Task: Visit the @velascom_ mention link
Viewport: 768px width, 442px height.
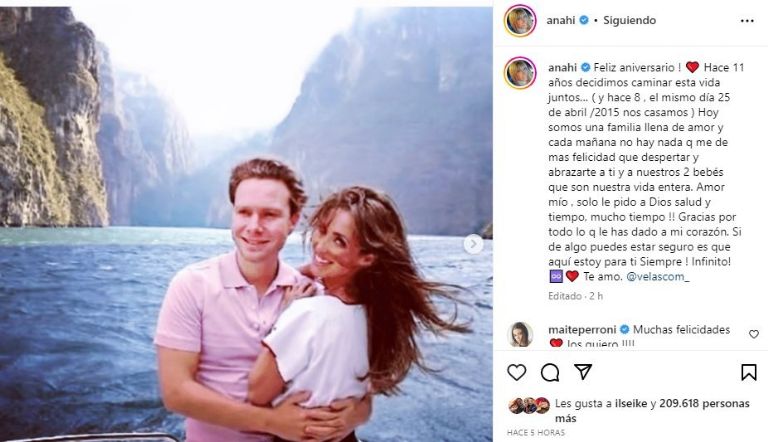Action: [x=658, y=276]
